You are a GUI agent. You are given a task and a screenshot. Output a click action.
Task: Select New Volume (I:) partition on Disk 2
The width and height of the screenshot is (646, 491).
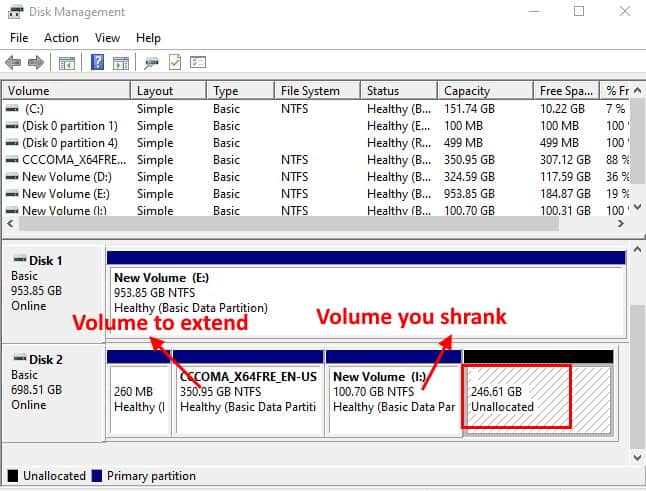coord(394,393)
